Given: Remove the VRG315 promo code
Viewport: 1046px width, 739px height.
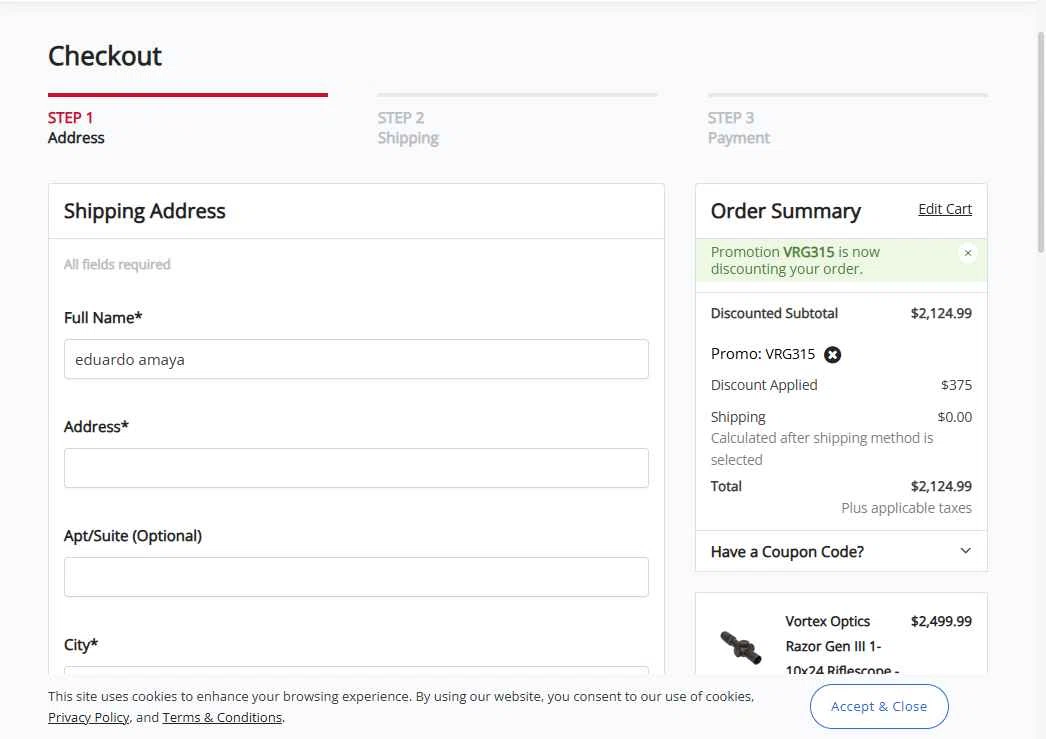Looking at the screenshot, I should coord(832,355).
